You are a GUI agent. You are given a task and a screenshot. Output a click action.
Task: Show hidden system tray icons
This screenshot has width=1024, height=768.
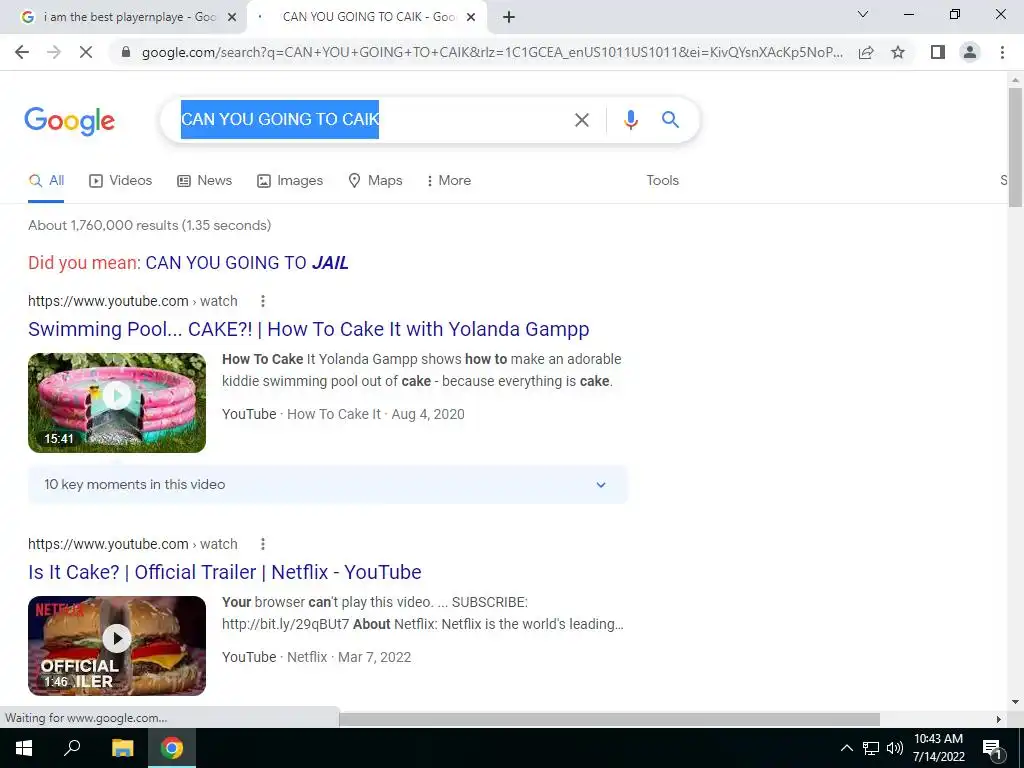tap(846, 748)
